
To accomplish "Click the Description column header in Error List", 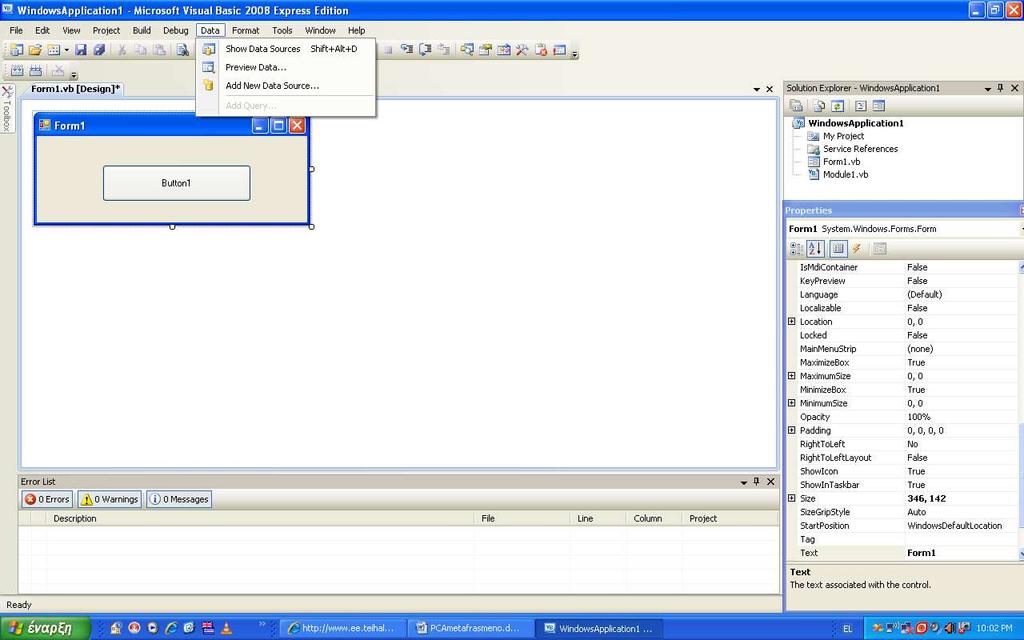I will click(x=260, y=519).
